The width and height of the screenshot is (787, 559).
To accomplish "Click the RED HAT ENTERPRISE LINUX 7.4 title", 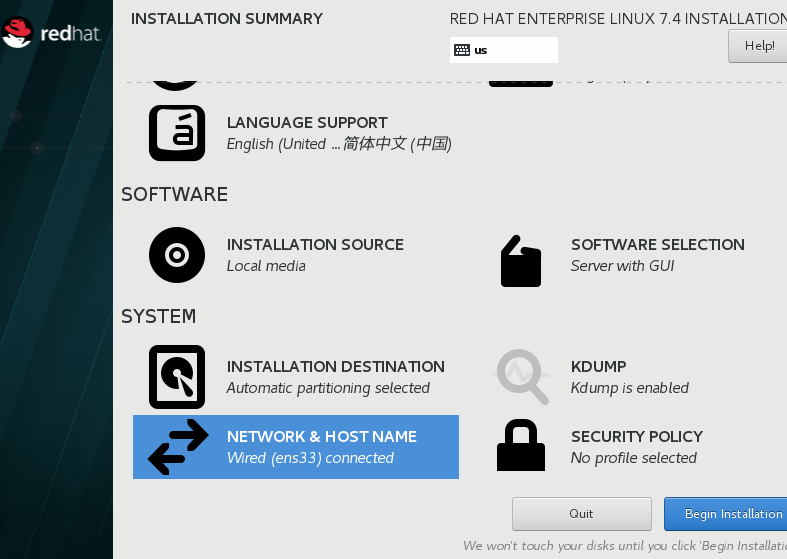I will (618, 19).
